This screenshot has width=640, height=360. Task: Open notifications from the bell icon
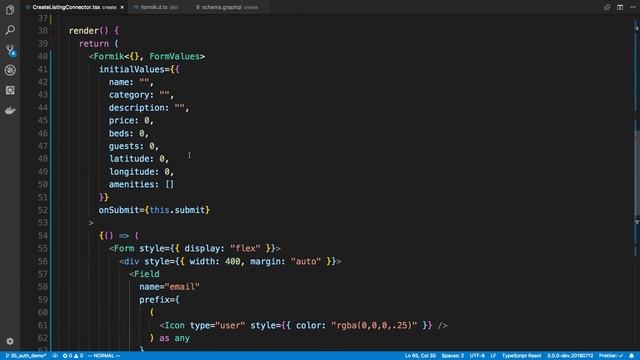point(631,356)
